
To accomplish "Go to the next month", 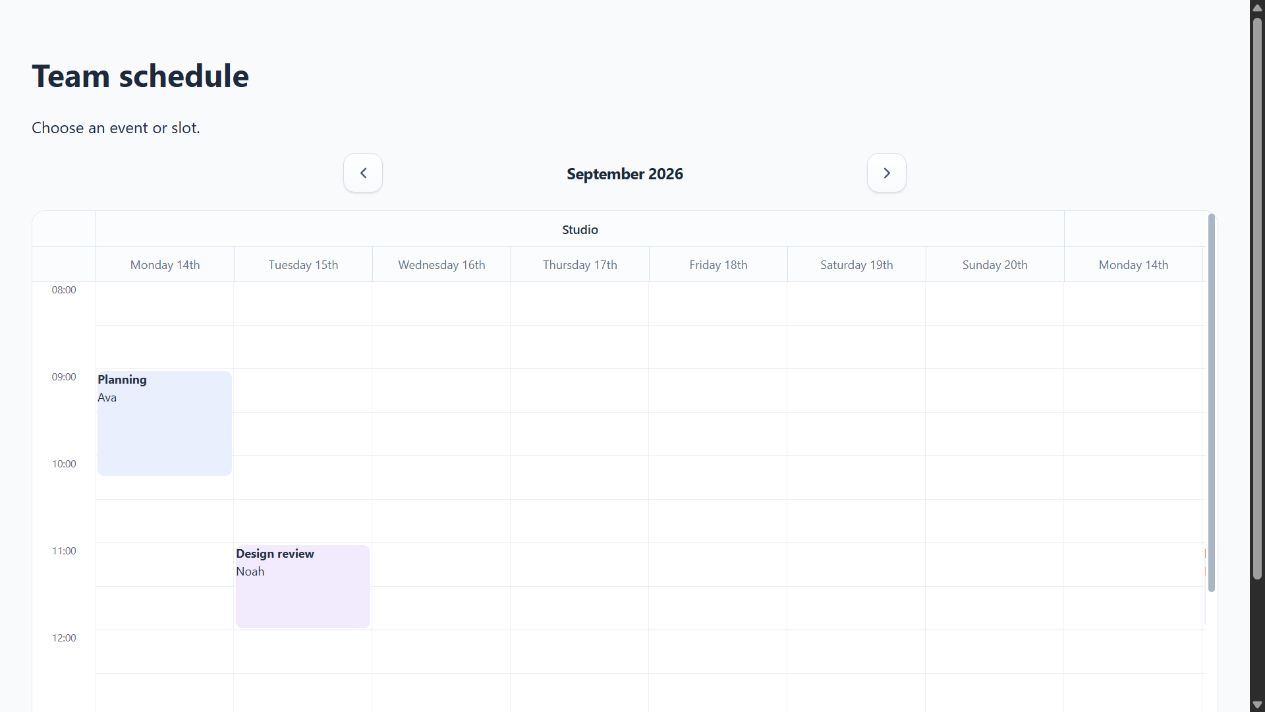I will [x=886, y=173].
